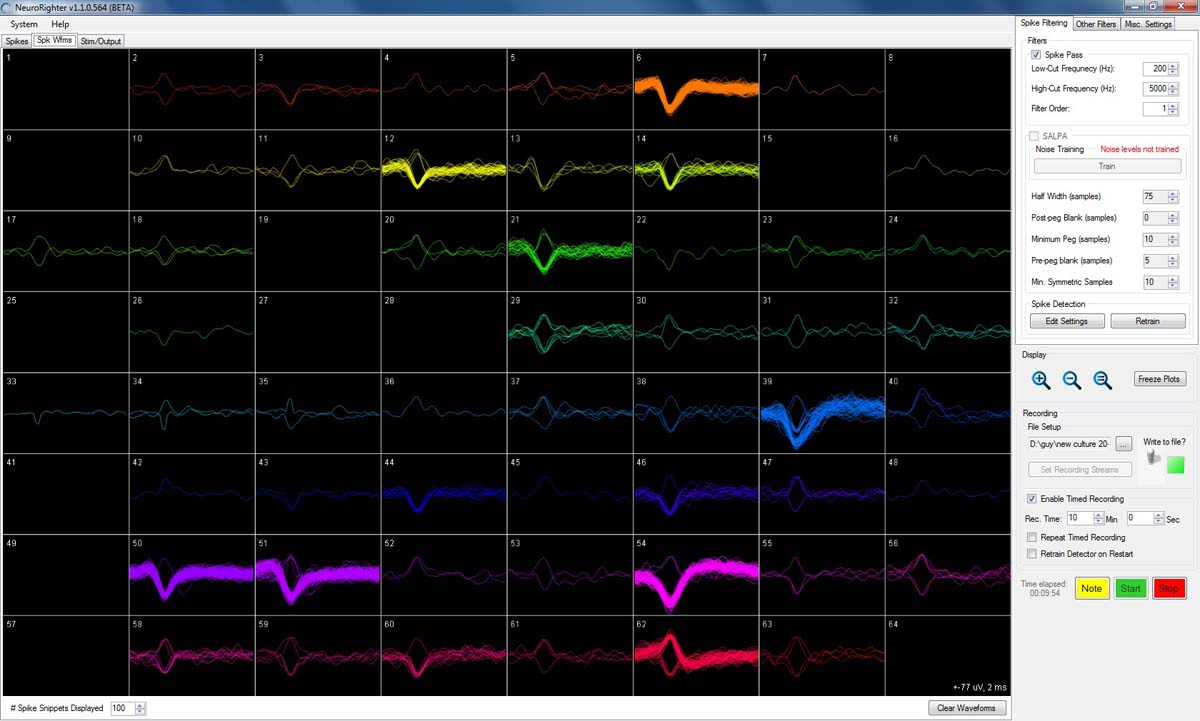The image size is (1200, 721).
Task: Click the zoom in magnifier icon
Action: [x=1041, y=380]
